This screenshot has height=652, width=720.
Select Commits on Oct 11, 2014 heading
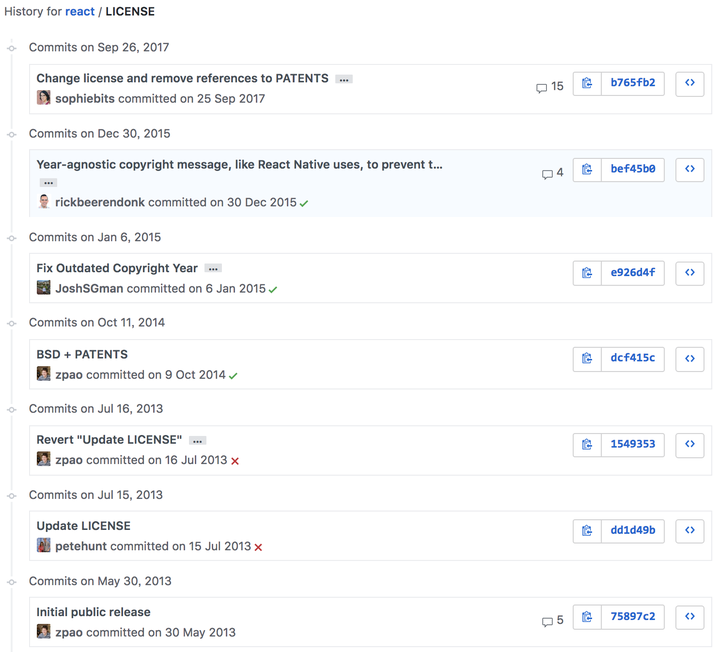tap(97, 323)
